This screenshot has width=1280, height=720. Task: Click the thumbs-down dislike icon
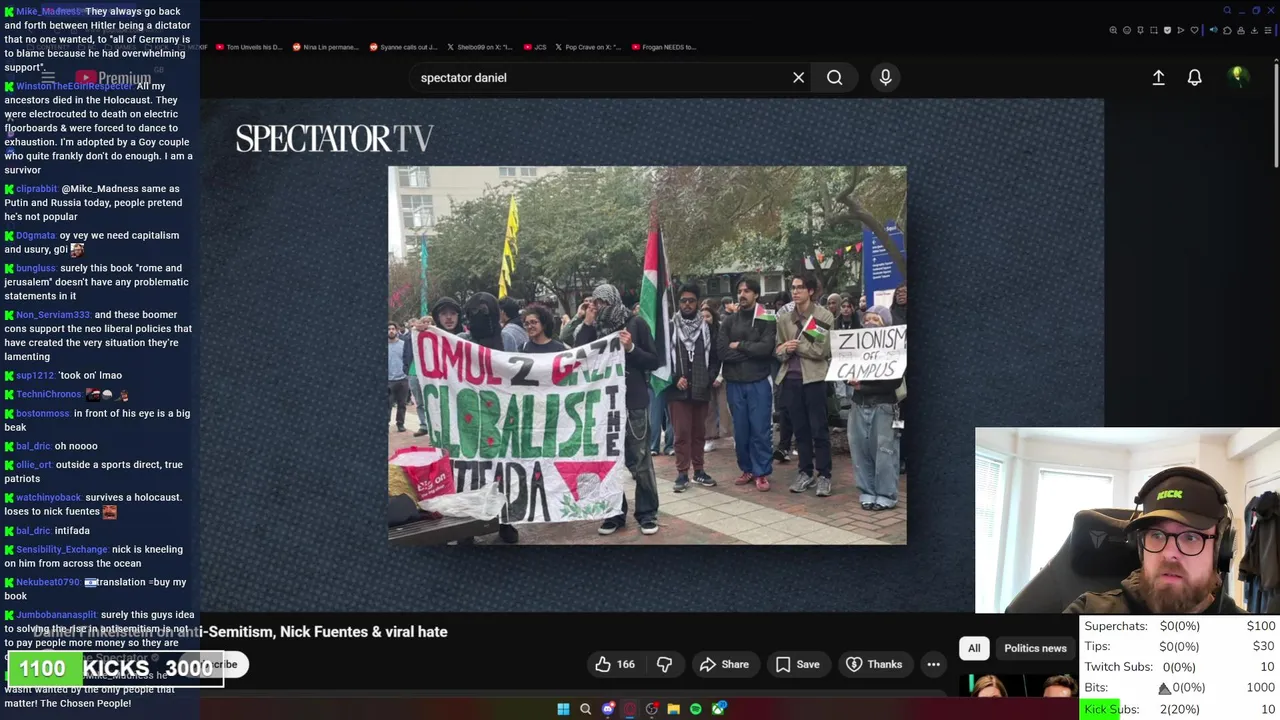[x=664, y=664]
